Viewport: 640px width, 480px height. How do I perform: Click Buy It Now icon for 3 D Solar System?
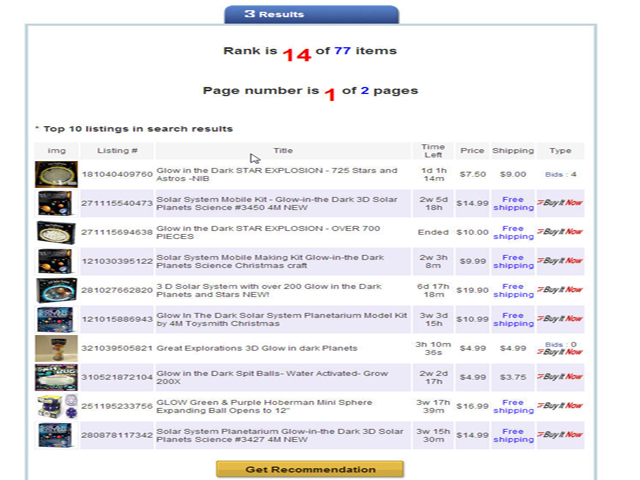[560, 289]
